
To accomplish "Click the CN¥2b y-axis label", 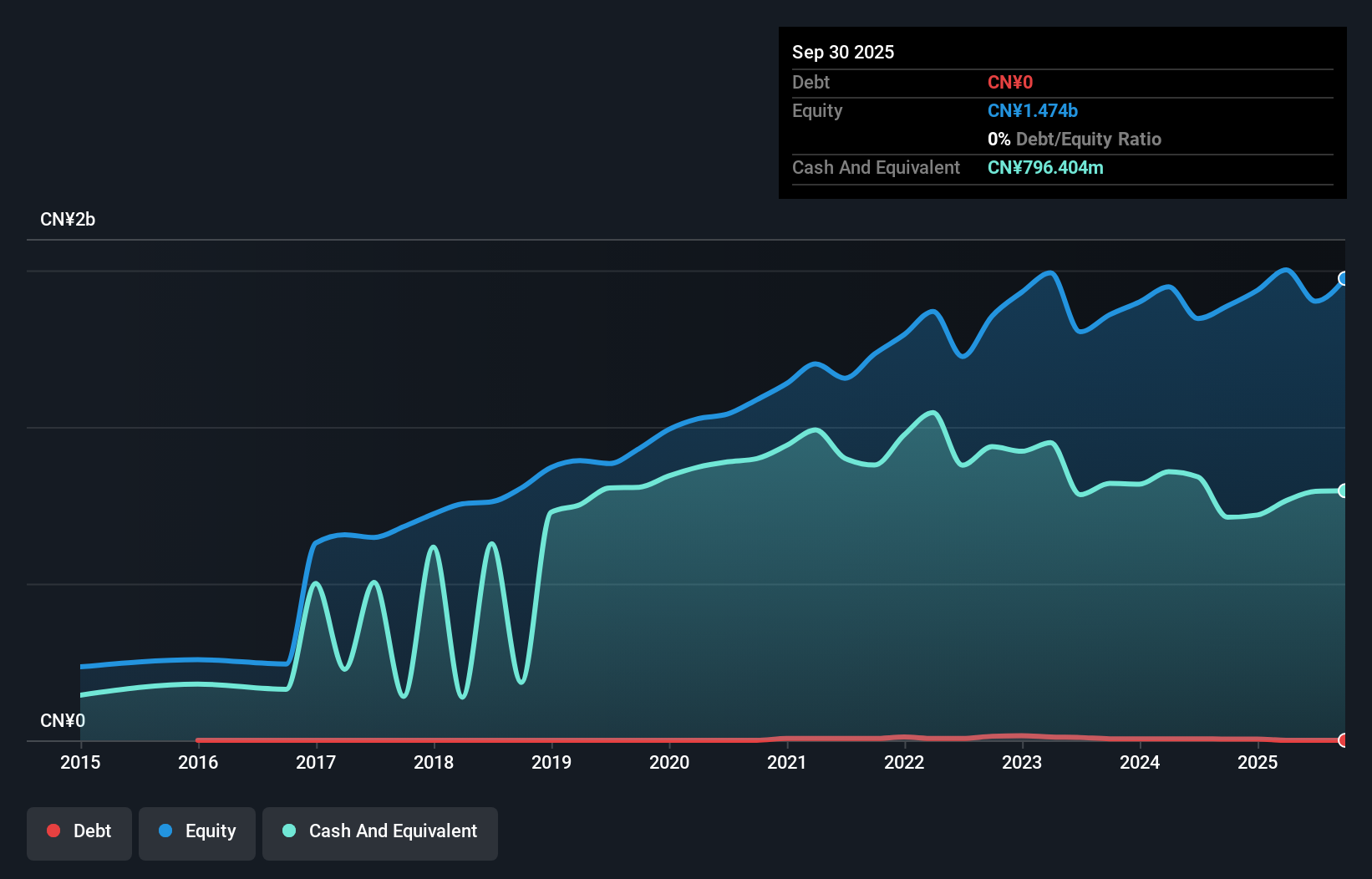I will tap(68, 220).
